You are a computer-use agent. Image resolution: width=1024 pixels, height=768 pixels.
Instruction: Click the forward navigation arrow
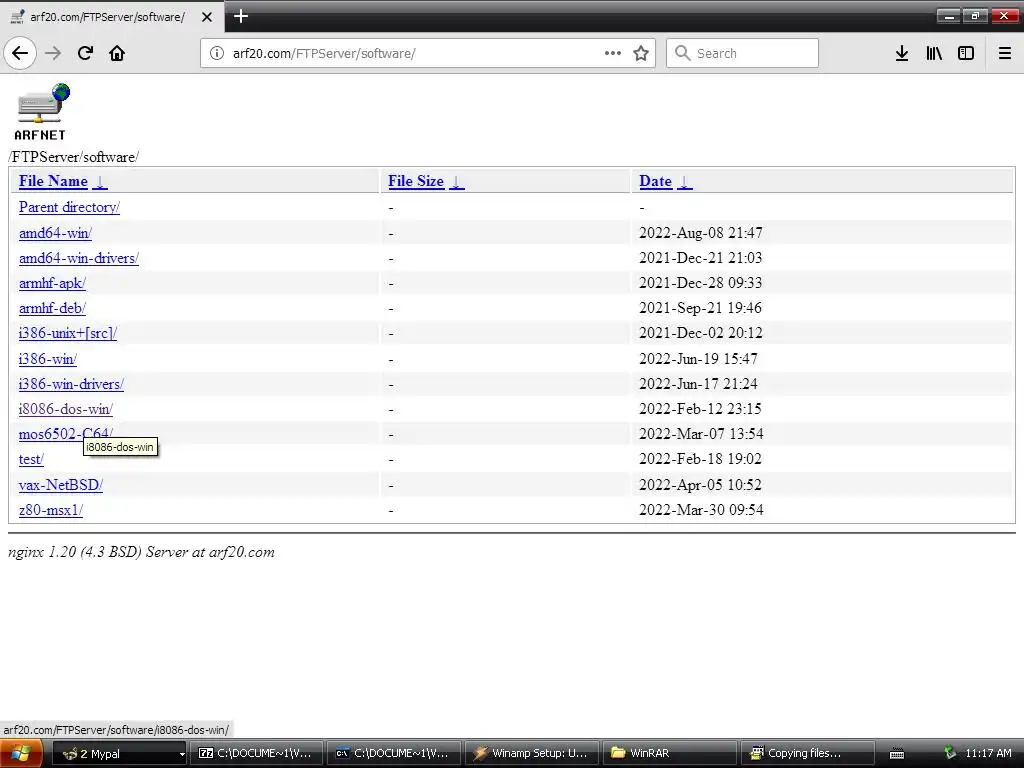coord(53,53)
